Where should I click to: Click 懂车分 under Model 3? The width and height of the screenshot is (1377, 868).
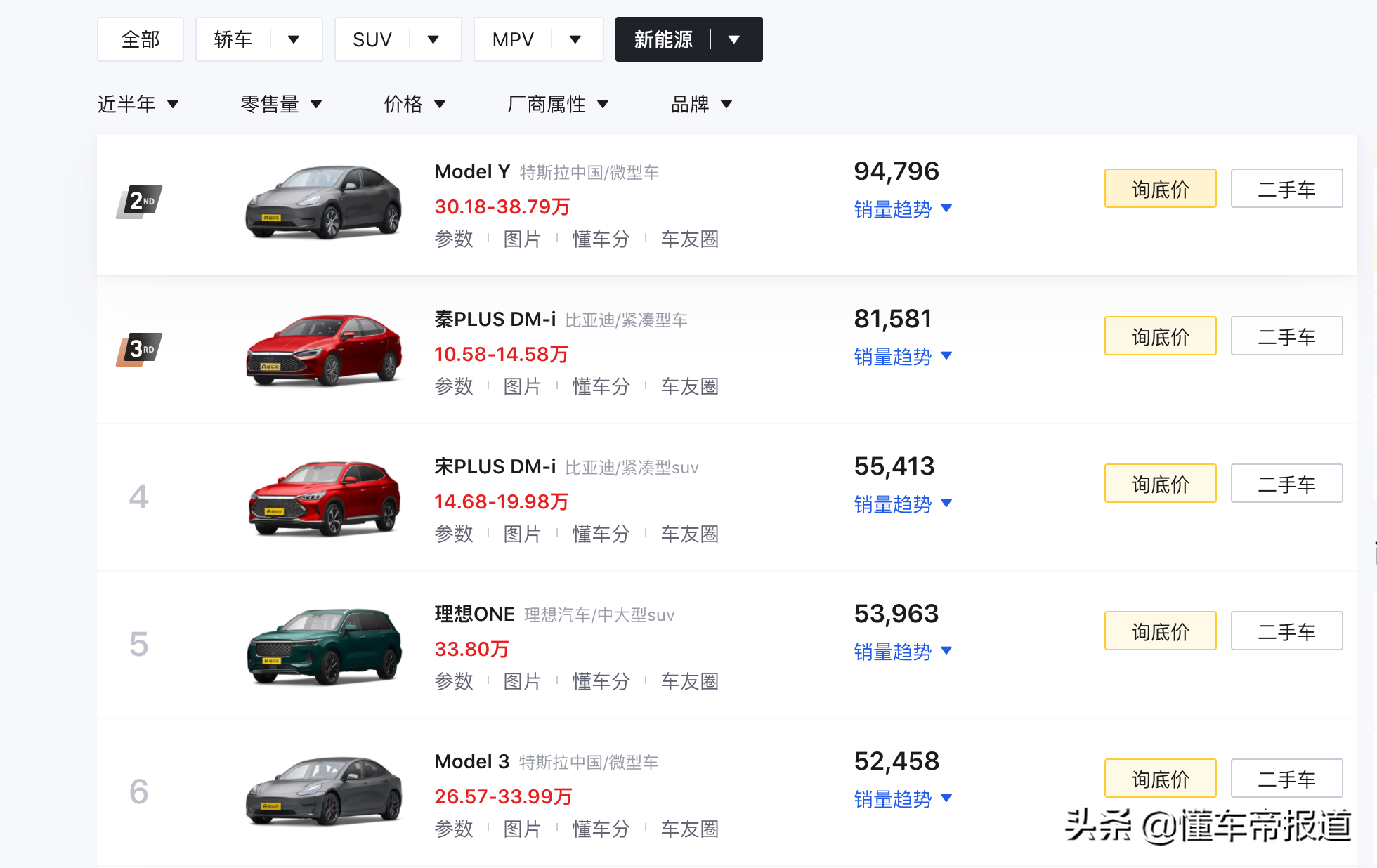(x=601, y=829)
